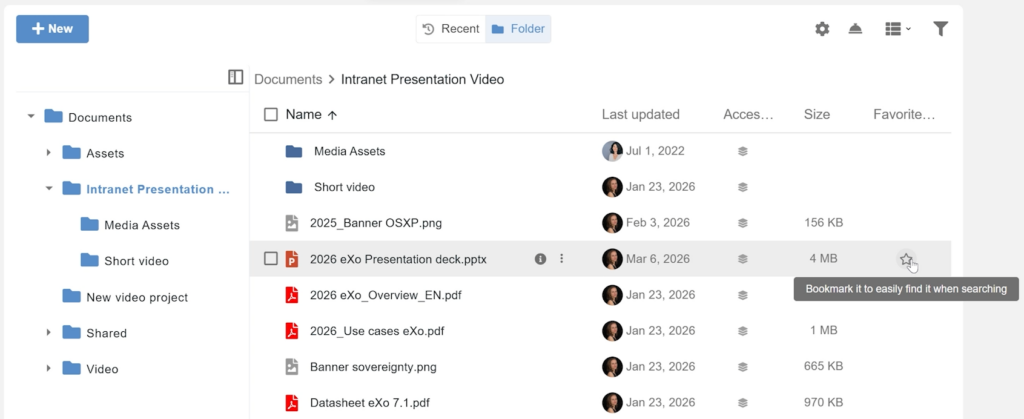The height and width of the screenshot is (419, 1024).
Task: Open three-dot menu for 2026 eXo Presentation deck
Action: tap(561, 259)
